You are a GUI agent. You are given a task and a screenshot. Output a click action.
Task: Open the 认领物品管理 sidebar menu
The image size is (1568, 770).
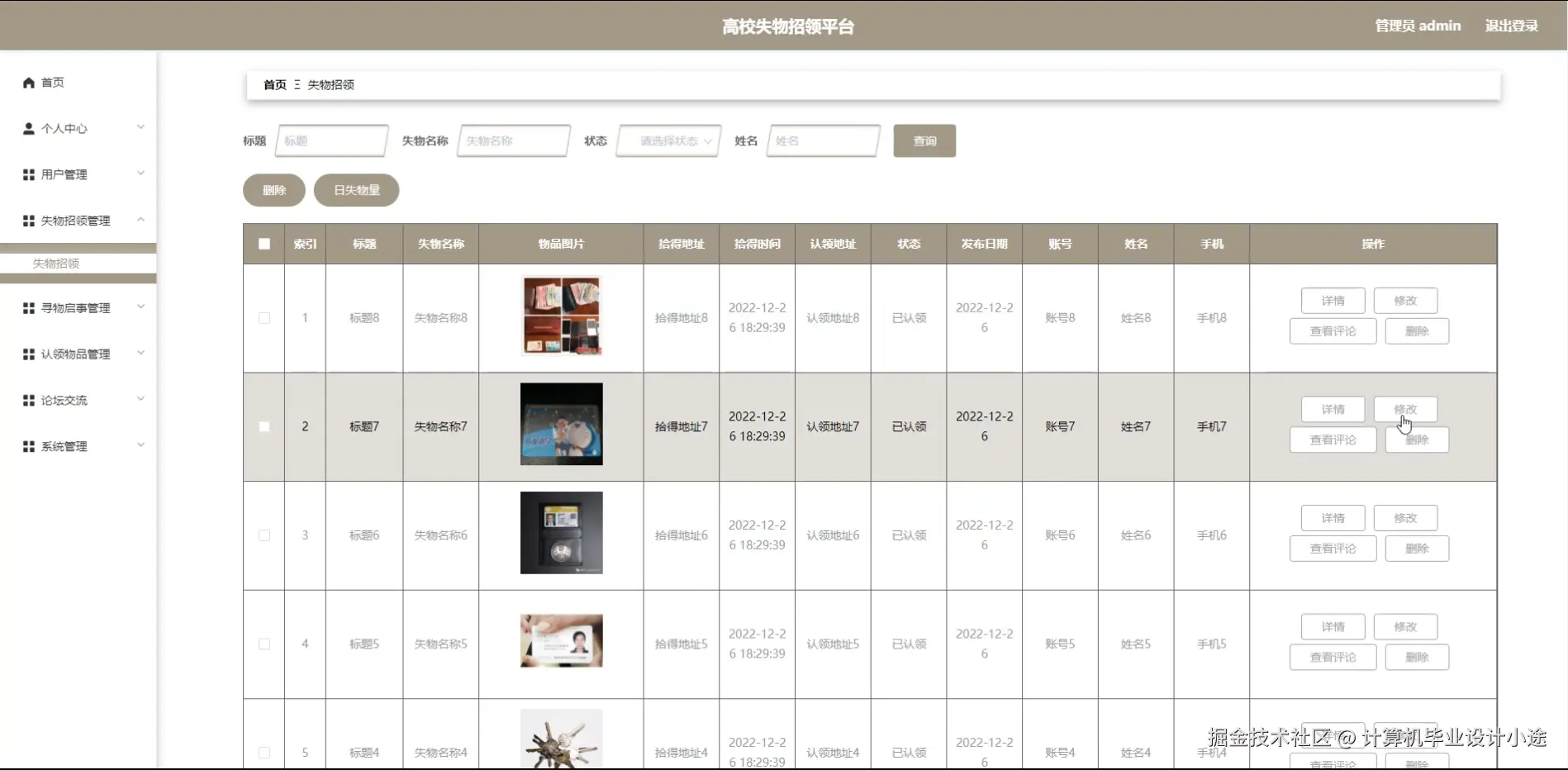[x=78, y=354]
